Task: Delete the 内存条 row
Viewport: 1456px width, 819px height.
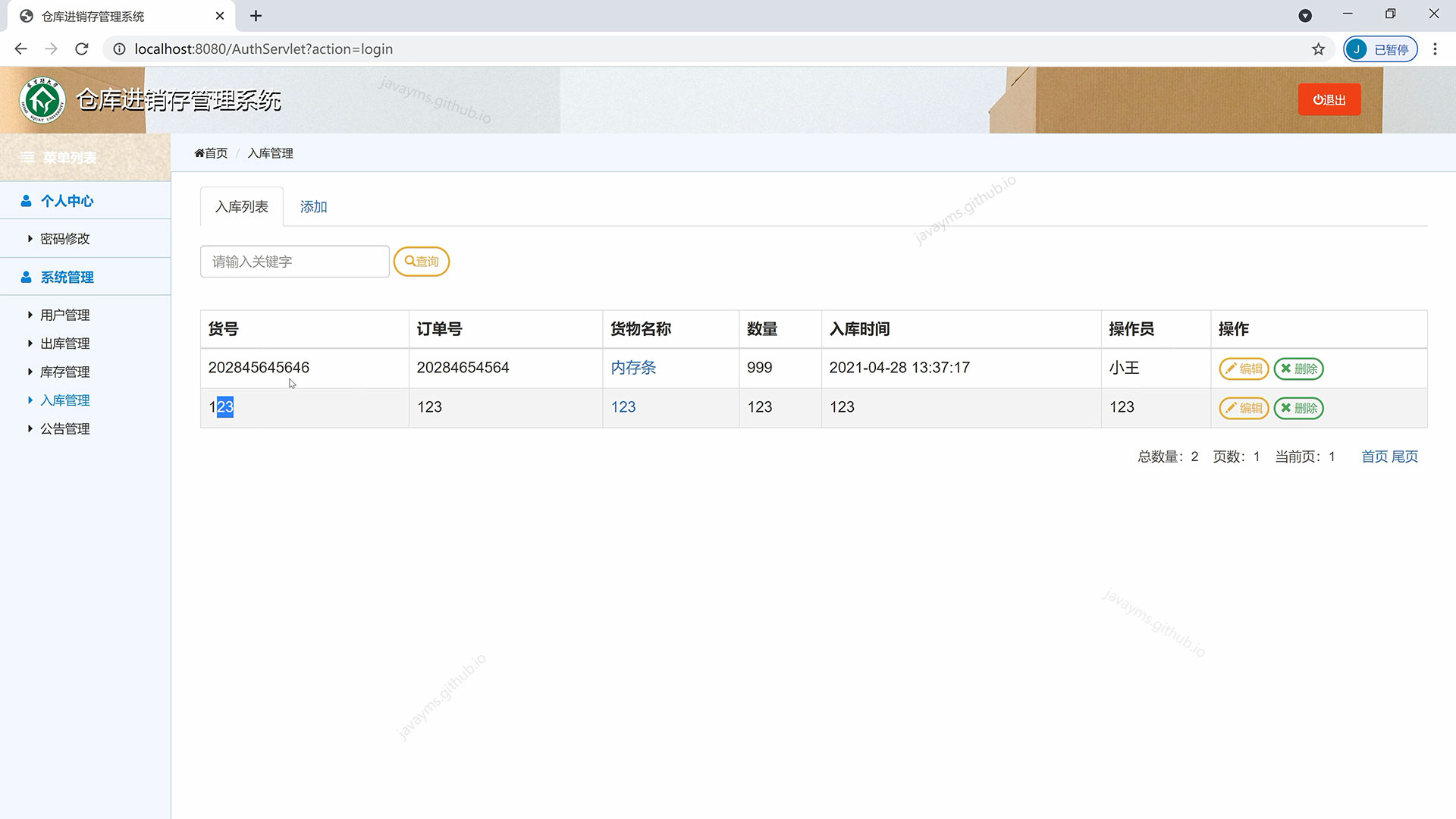Action: (1298, 369)
